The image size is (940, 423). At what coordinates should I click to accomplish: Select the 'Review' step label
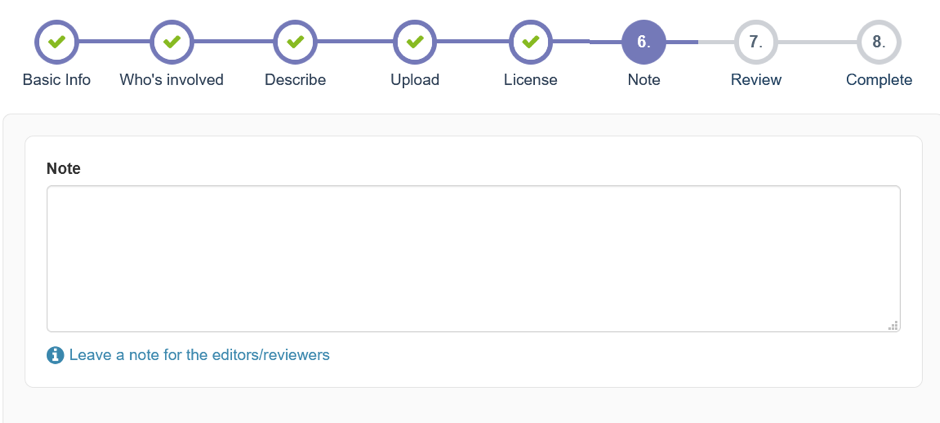click(756, 80)
